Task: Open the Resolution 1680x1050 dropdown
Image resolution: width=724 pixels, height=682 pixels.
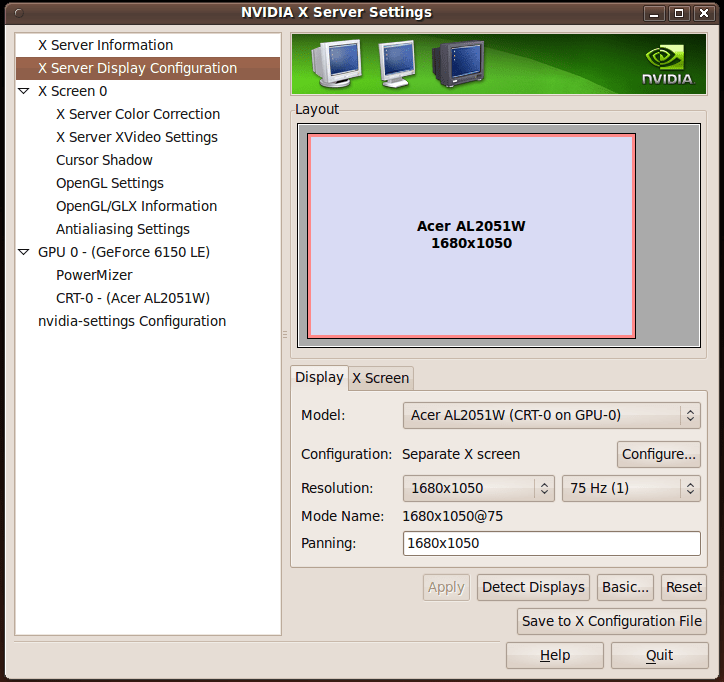Action: point(478,488)
